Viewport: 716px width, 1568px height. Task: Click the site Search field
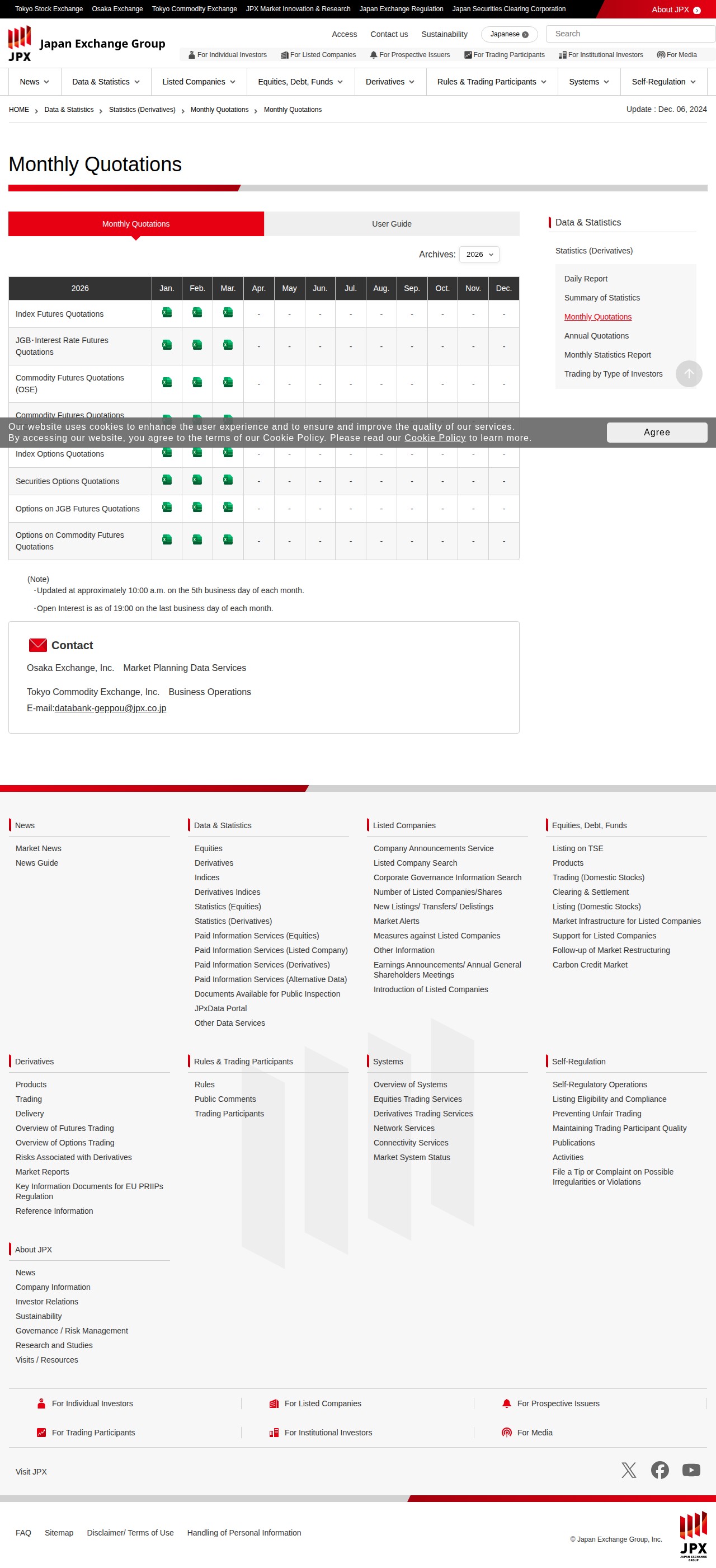(x=630, y=34)
